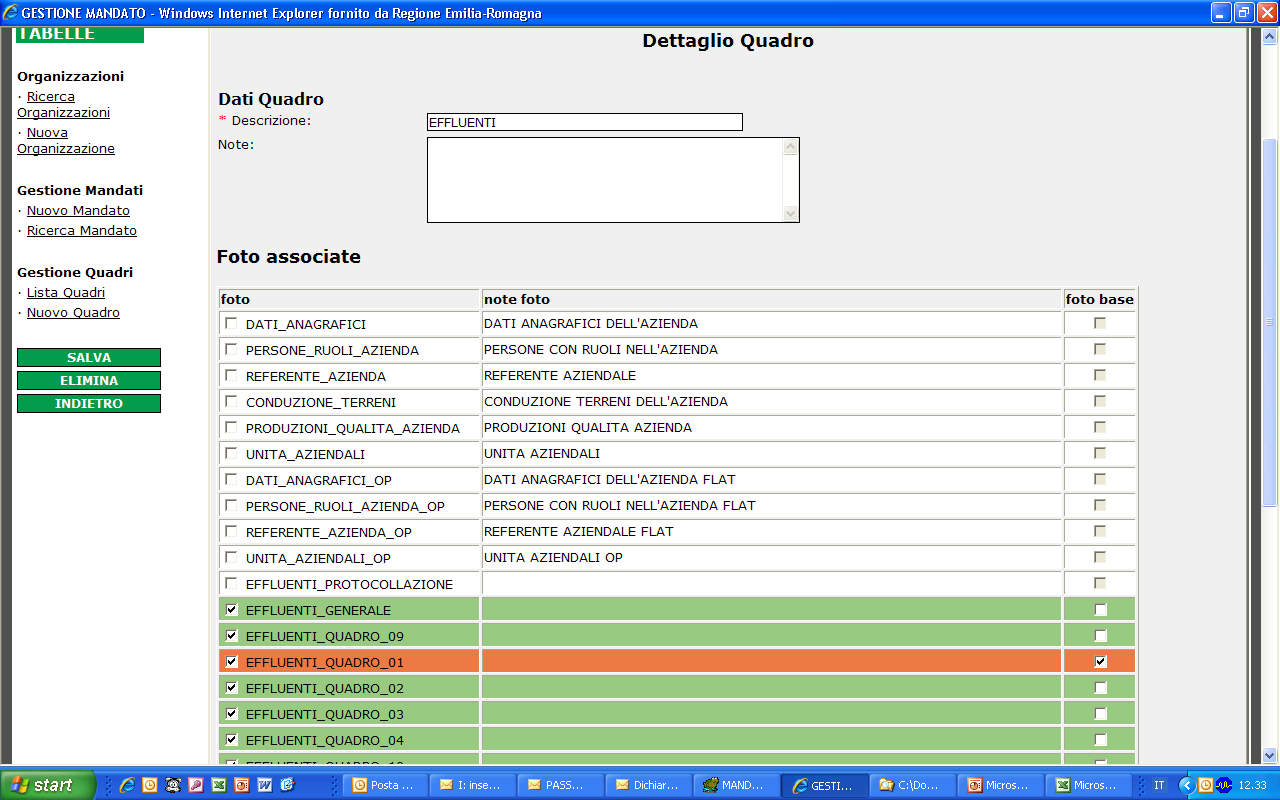Go to Nuovo Mandato

pyautogui.click(x=78, y=211)
